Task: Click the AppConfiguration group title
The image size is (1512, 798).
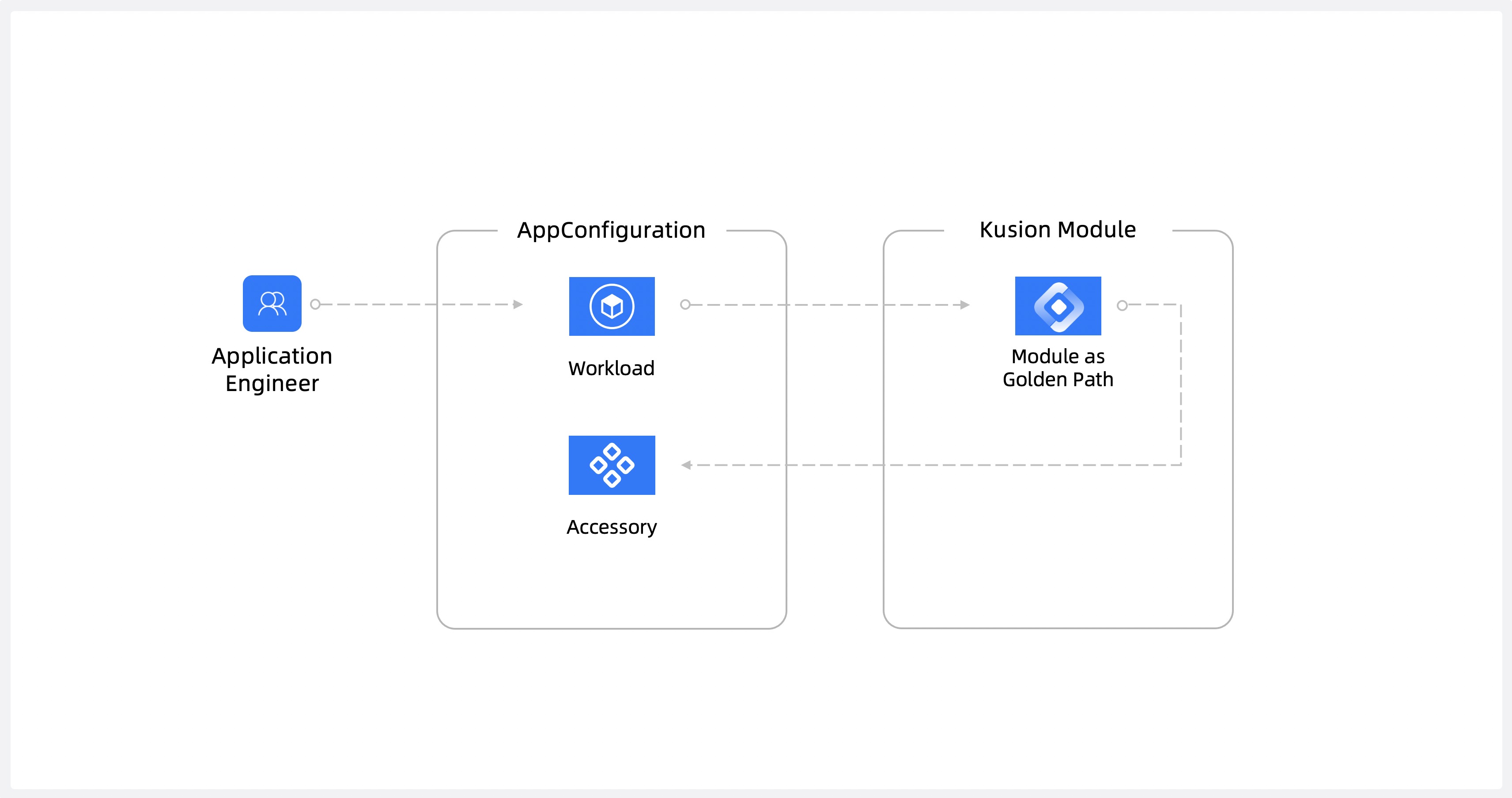Action: (611, 230)
